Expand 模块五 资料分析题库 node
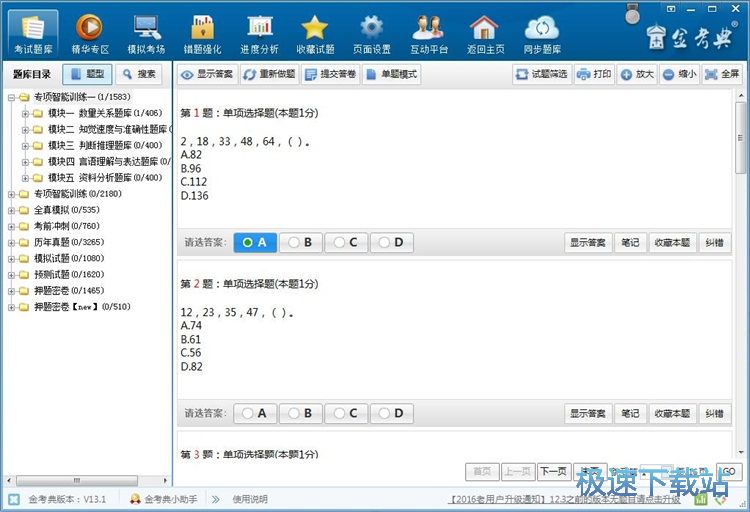 coord(26,178)
